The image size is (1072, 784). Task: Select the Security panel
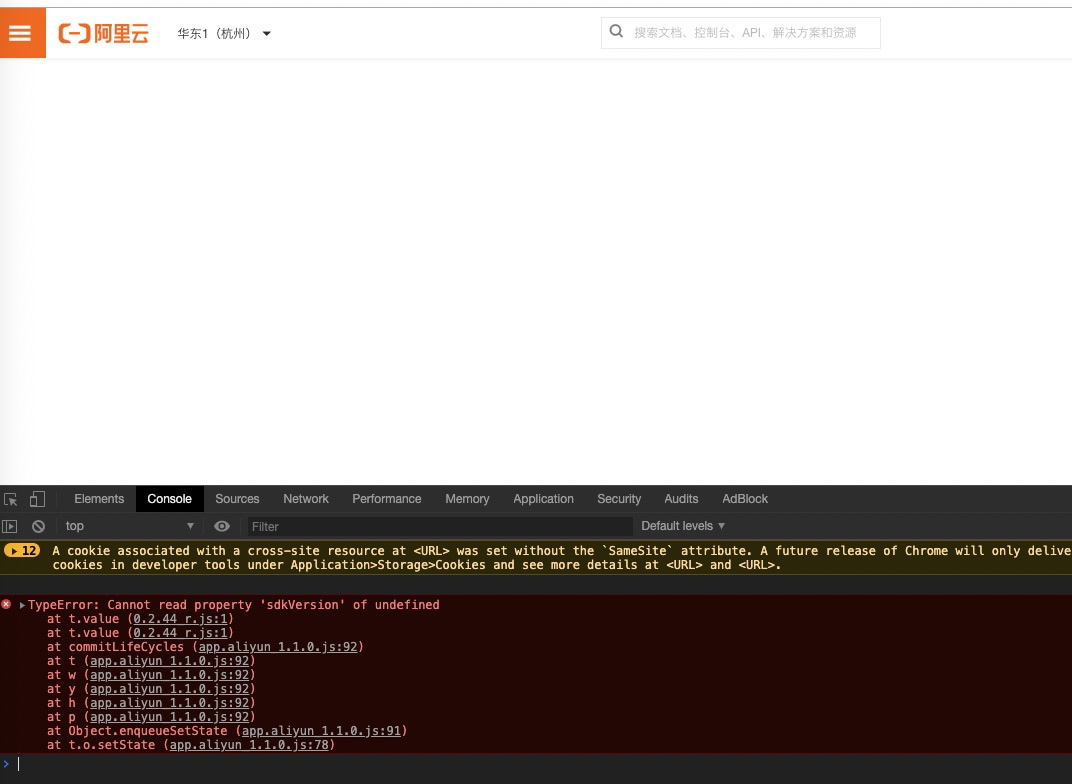(x=619, y=499)
